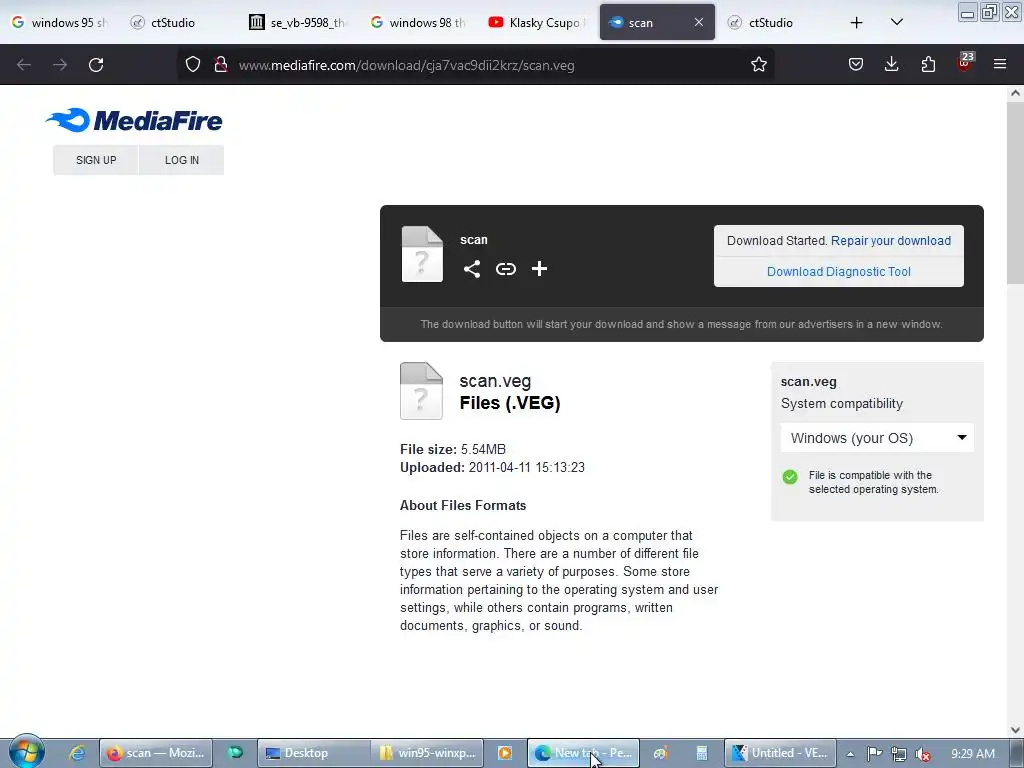1024x768 pixels.
Task: Open the media player taskbar icon
Action: point(505,753)
